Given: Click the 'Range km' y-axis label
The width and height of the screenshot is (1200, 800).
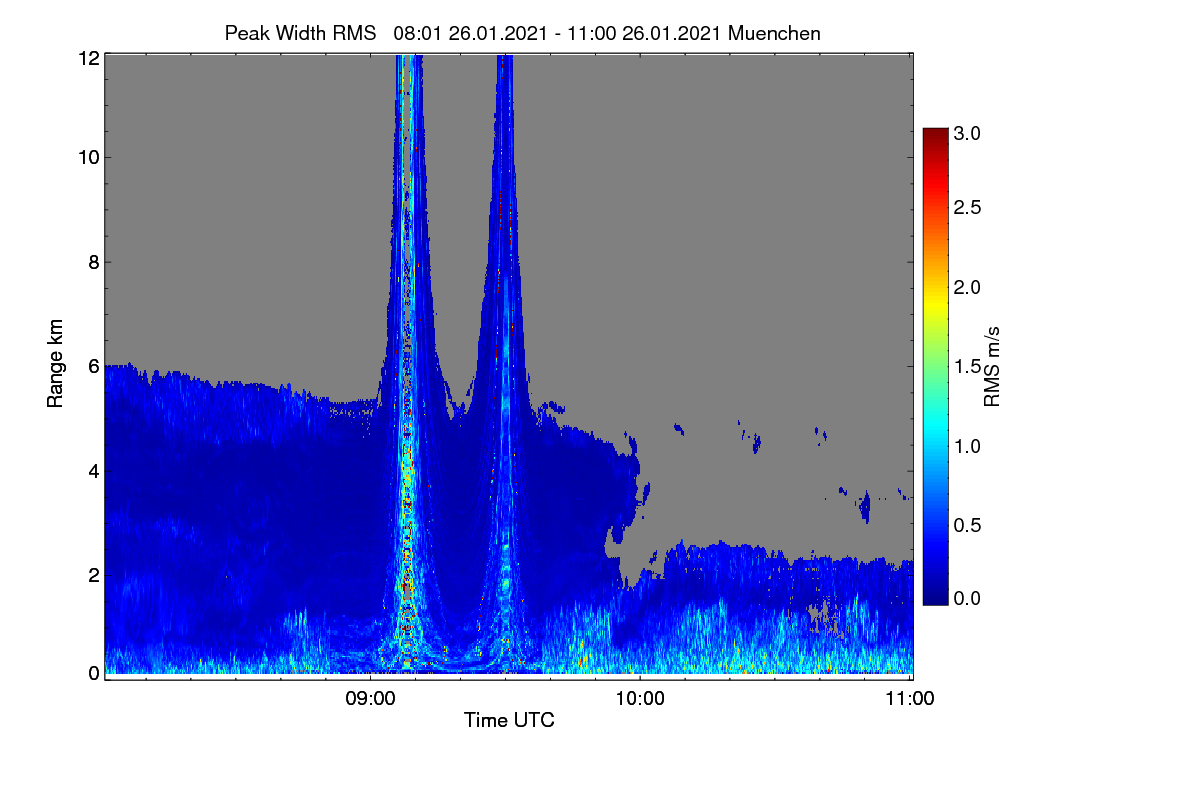Looking at the screenshot, I should pos(55,364).
